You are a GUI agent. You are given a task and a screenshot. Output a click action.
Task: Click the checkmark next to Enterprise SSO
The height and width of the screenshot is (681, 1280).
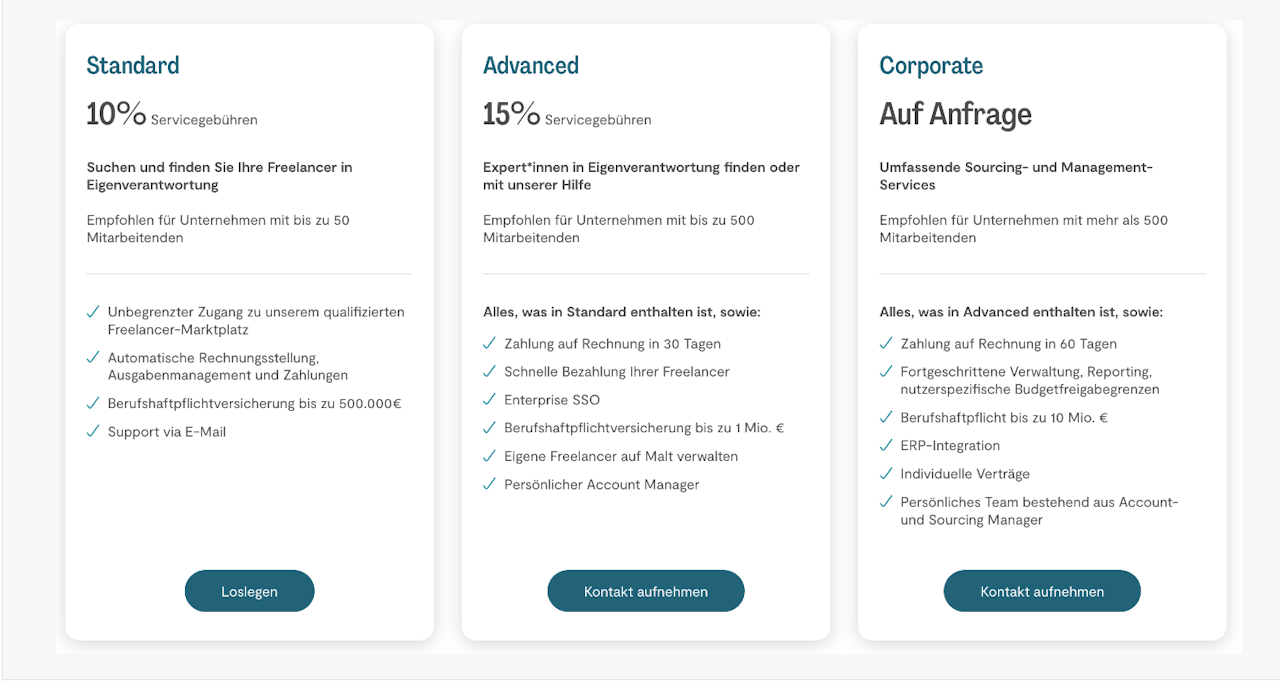(489, 399)
